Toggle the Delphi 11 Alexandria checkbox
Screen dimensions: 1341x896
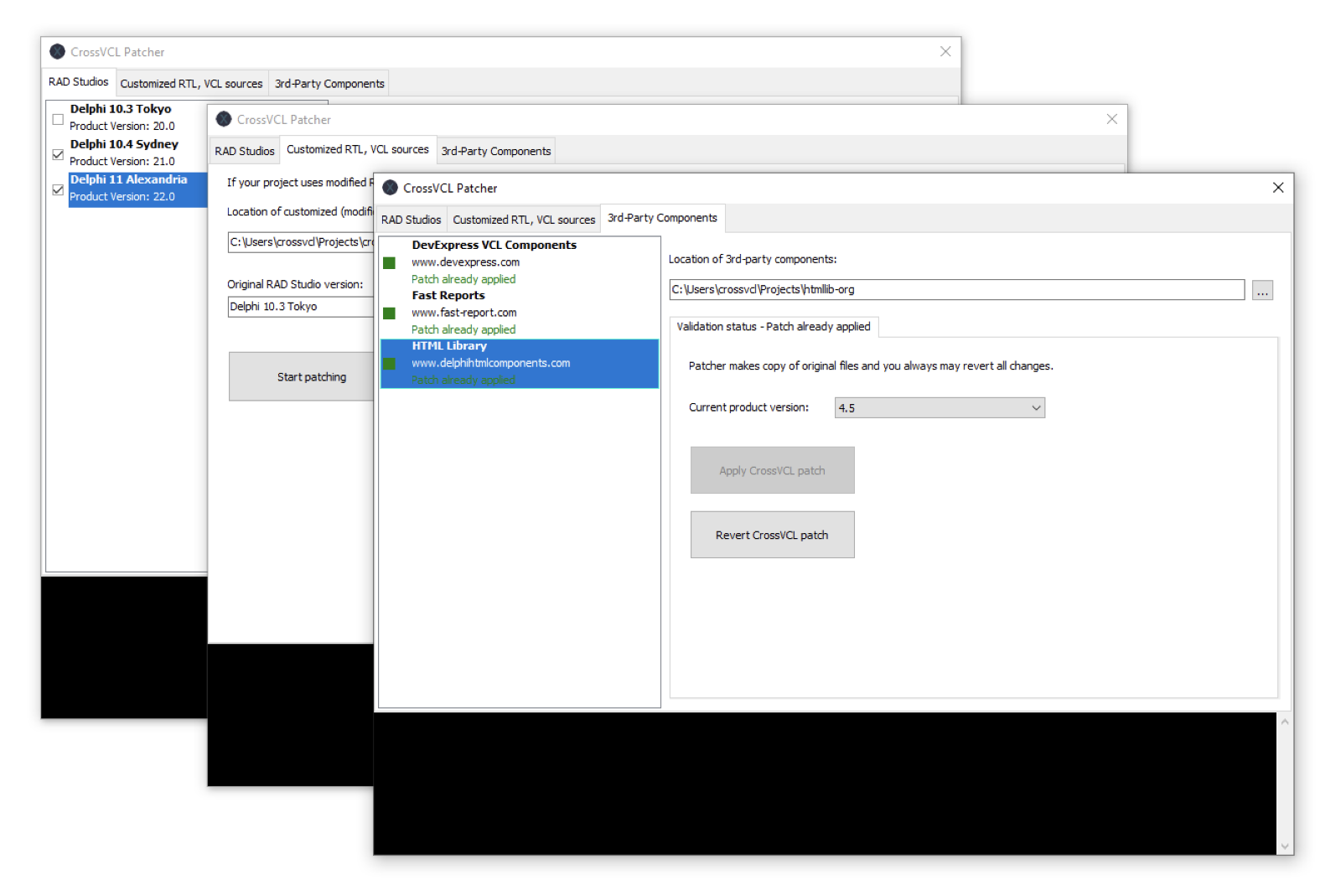point(58,189)
